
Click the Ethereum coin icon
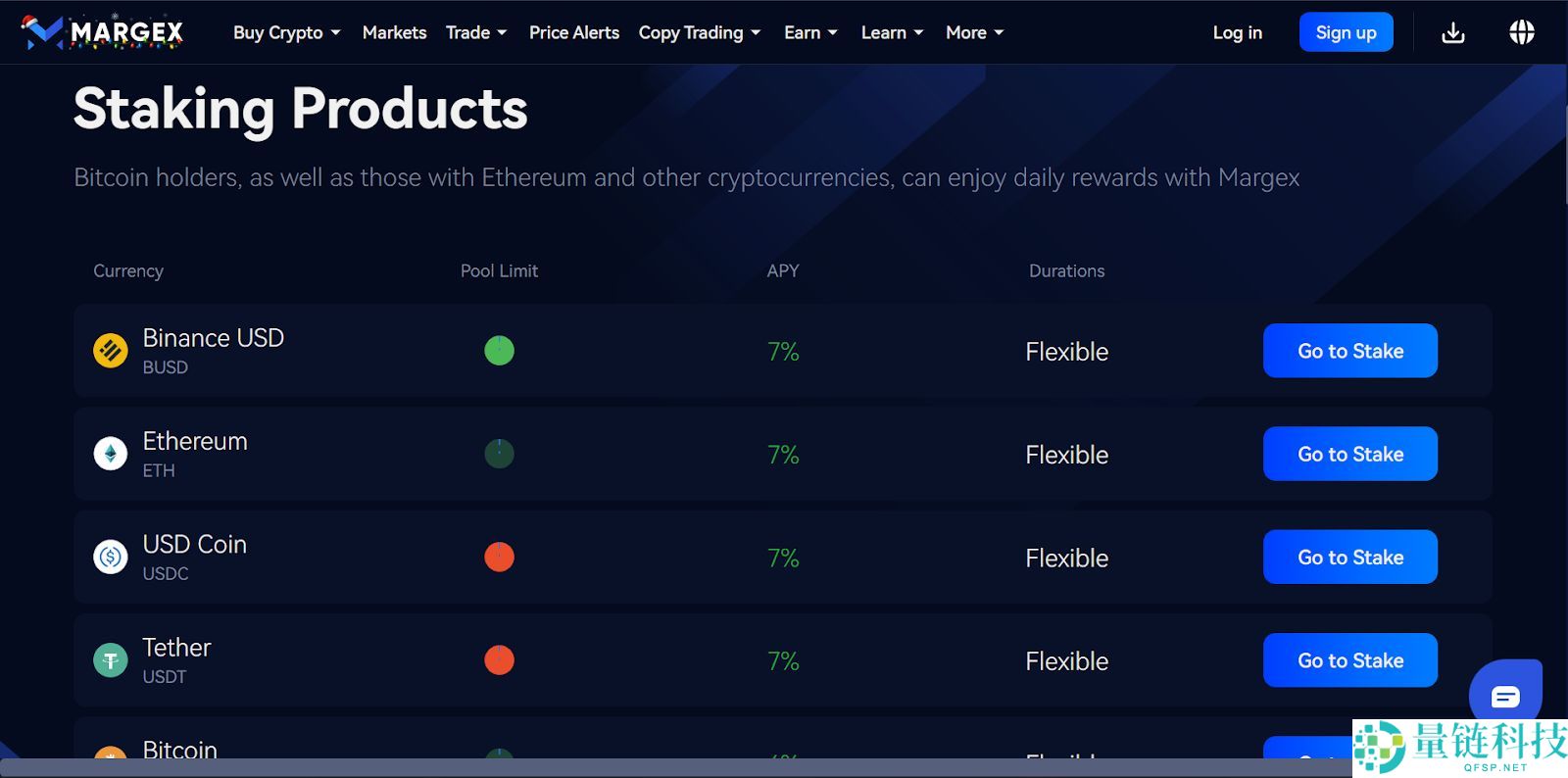[111, 454]
